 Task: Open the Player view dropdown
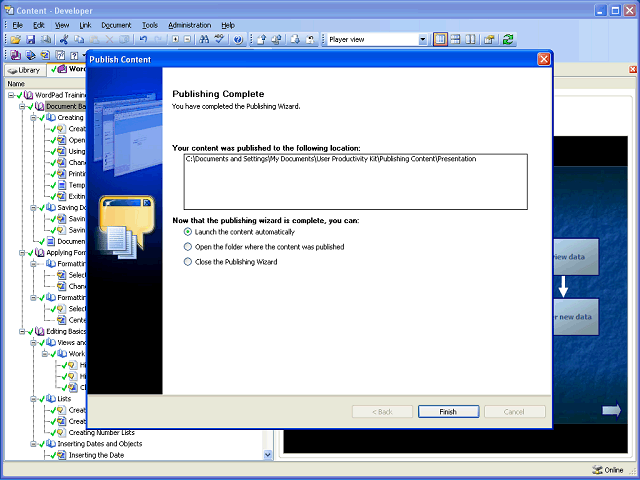[x=423, y=40]
